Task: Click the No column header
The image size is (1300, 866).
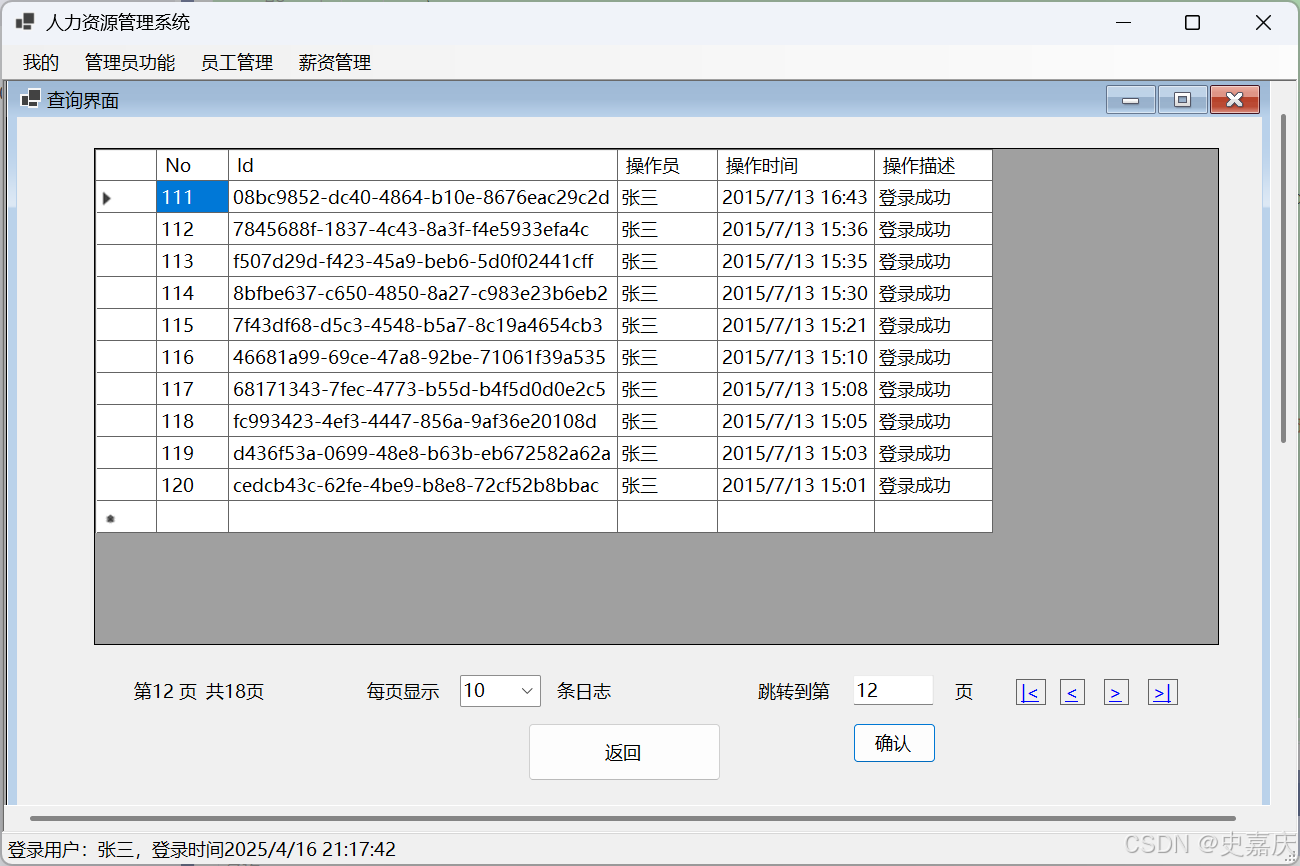Action: (x=192, y=165)
